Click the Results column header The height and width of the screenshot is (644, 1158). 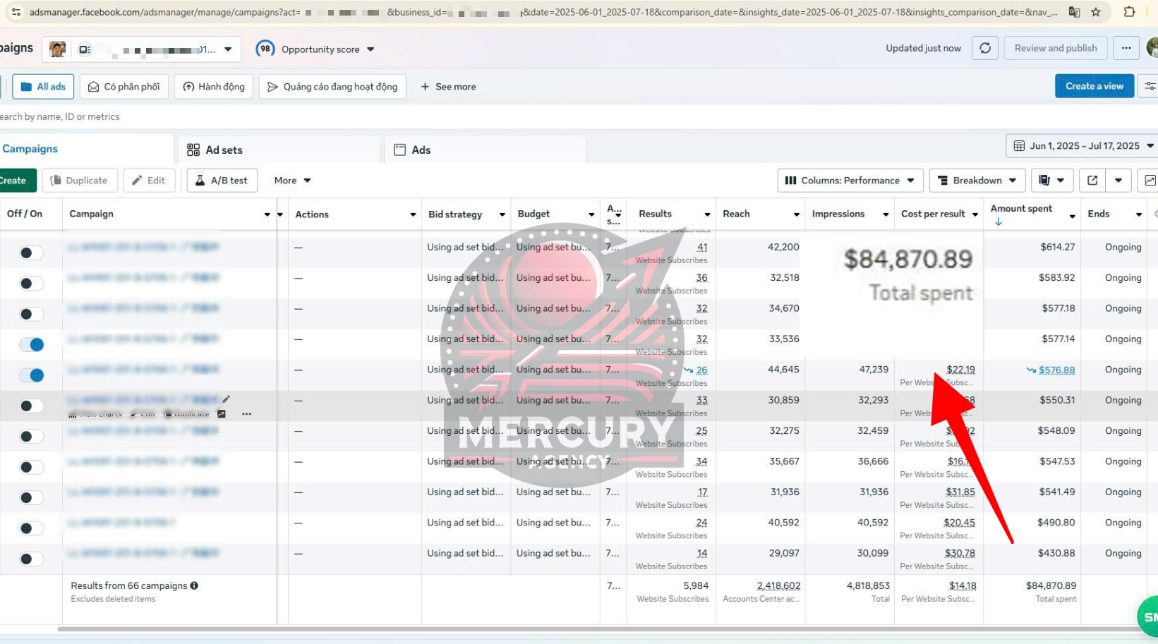pyautogui.click(x=655, y=213)
